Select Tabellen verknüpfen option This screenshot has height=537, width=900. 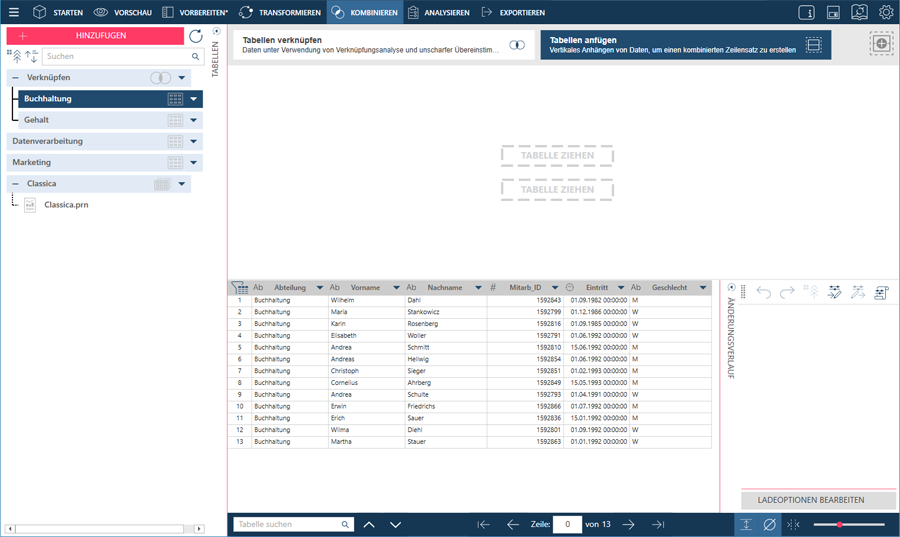(x=383, y=45)
